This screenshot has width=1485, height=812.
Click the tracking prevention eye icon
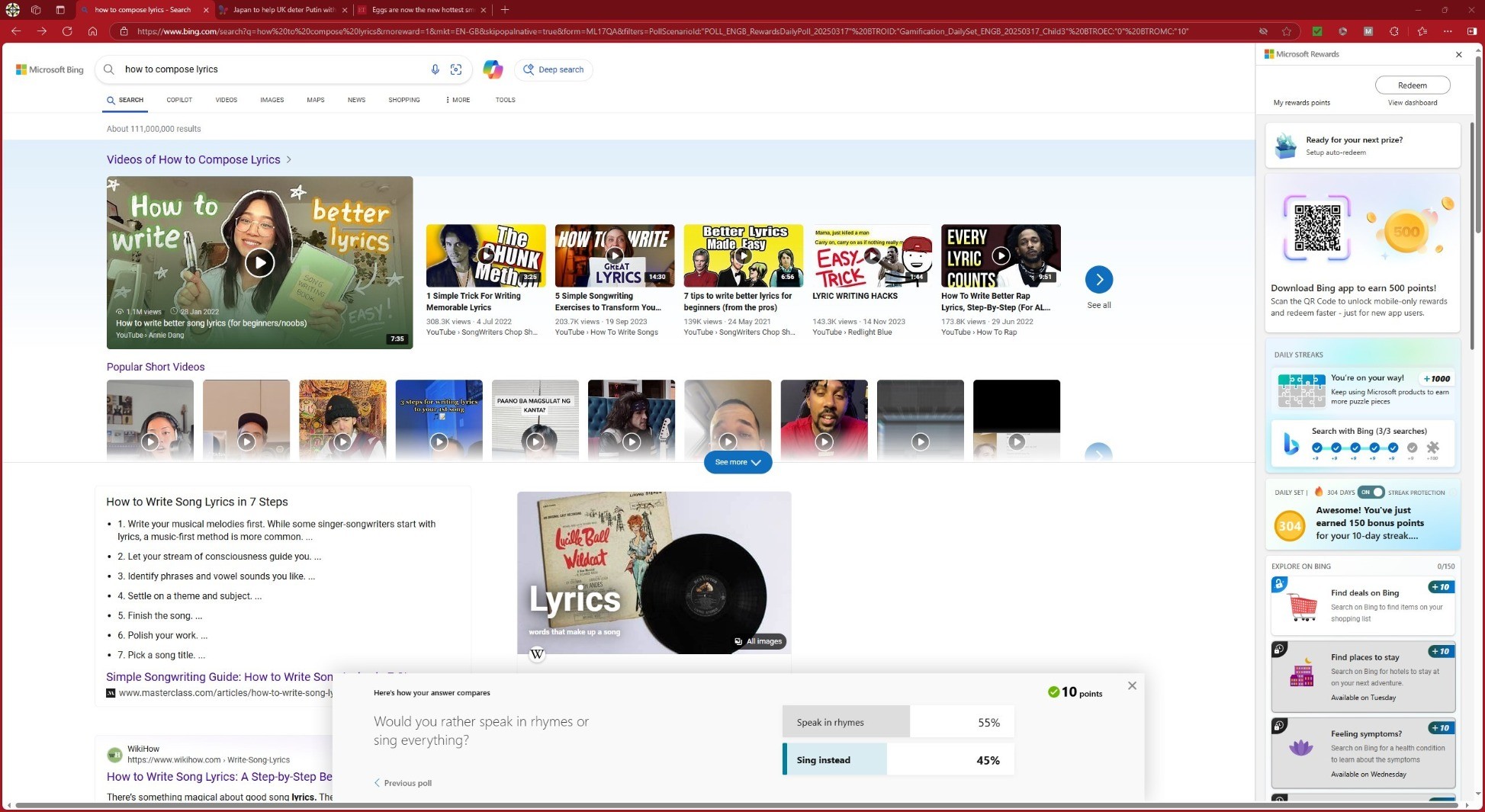1263,31
